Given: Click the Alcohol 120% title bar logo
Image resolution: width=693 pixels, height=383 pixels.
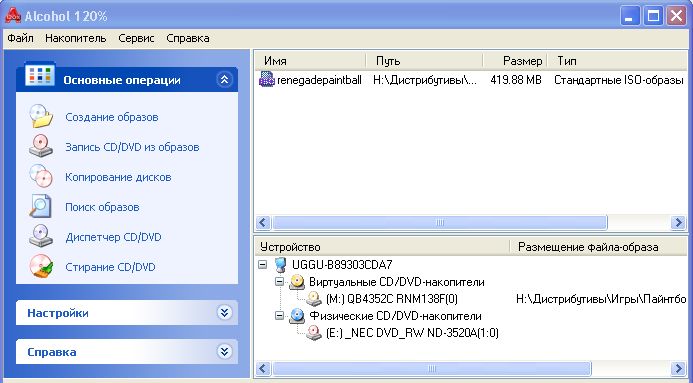Looking at the screenshot, I should 13,16.
